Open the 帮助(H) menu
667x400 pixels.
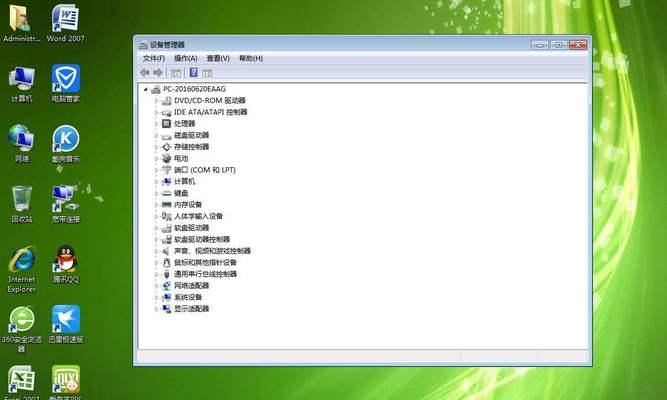click(251, 58)
